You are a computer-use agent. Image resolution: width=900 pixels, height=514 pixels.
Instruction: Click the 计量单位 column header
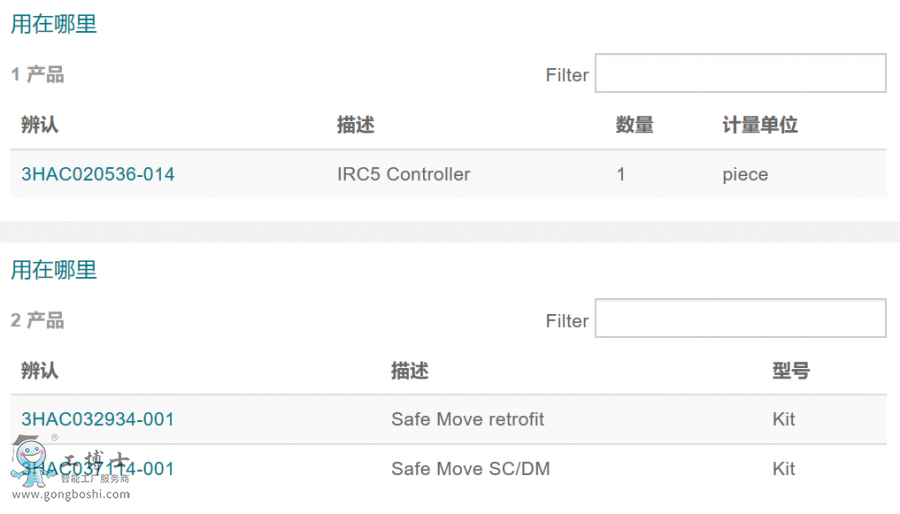760,125
